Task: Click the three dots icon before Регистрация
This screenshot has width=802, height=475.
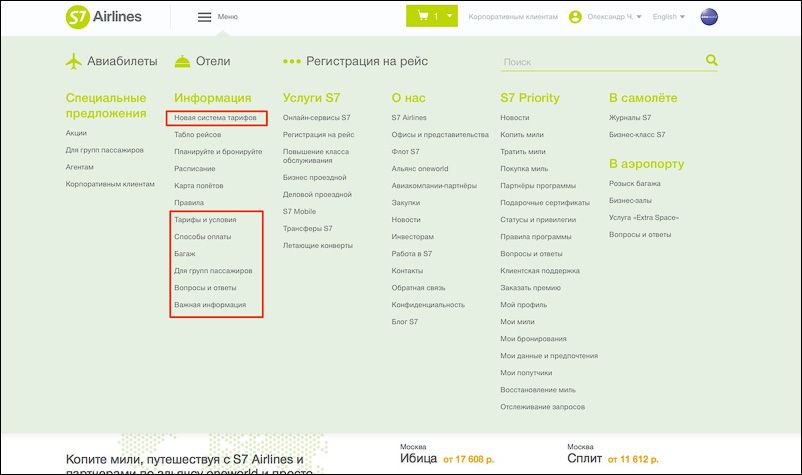Action: coord(292,61)
